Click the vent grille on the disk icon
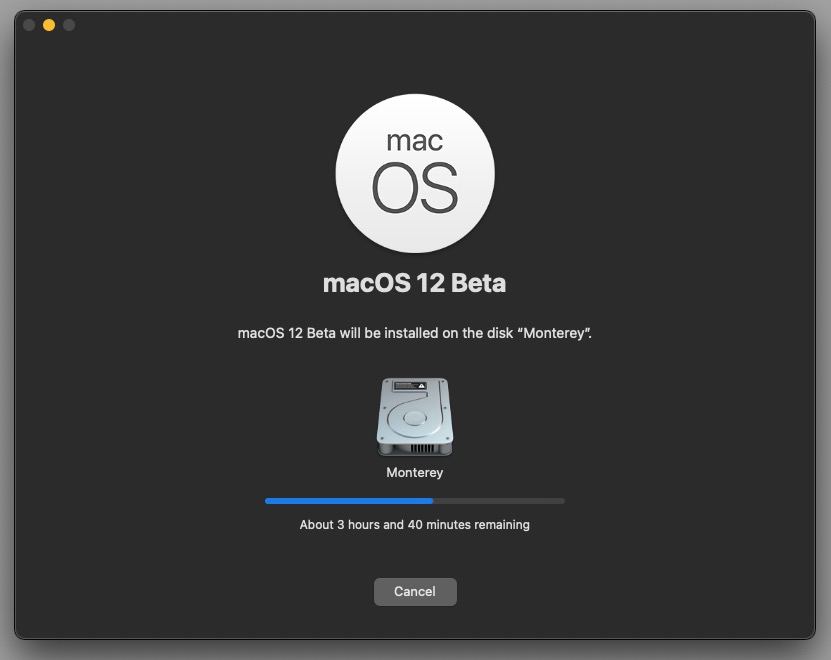This screenshot has height=660, width=831. [x=422, y=448]
